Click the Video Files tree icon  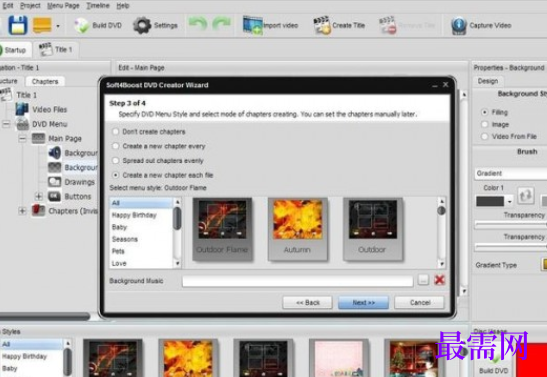click(x=22, y=110)
